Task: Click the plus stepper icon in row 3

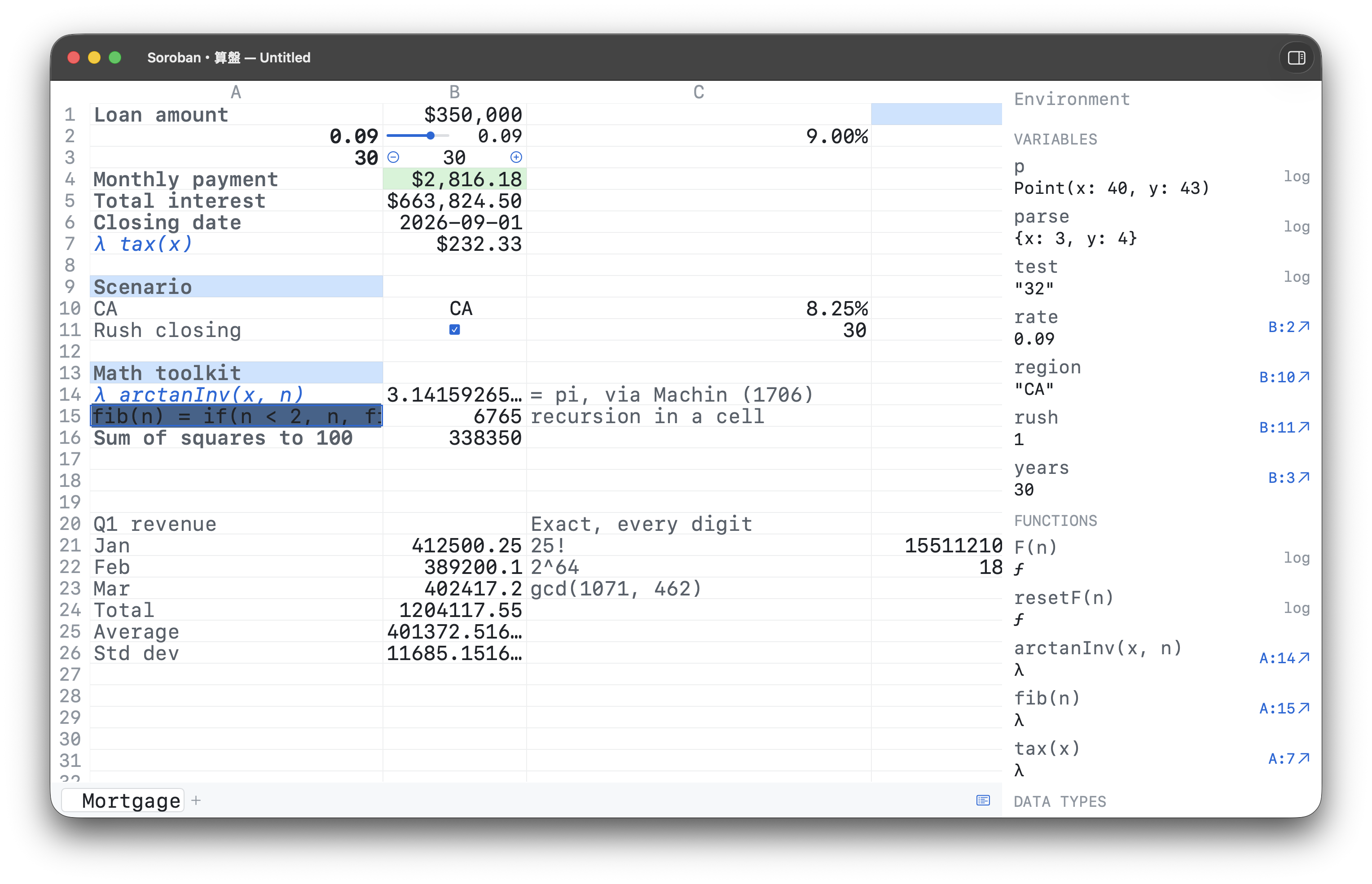Action: (x=516, y=158)
